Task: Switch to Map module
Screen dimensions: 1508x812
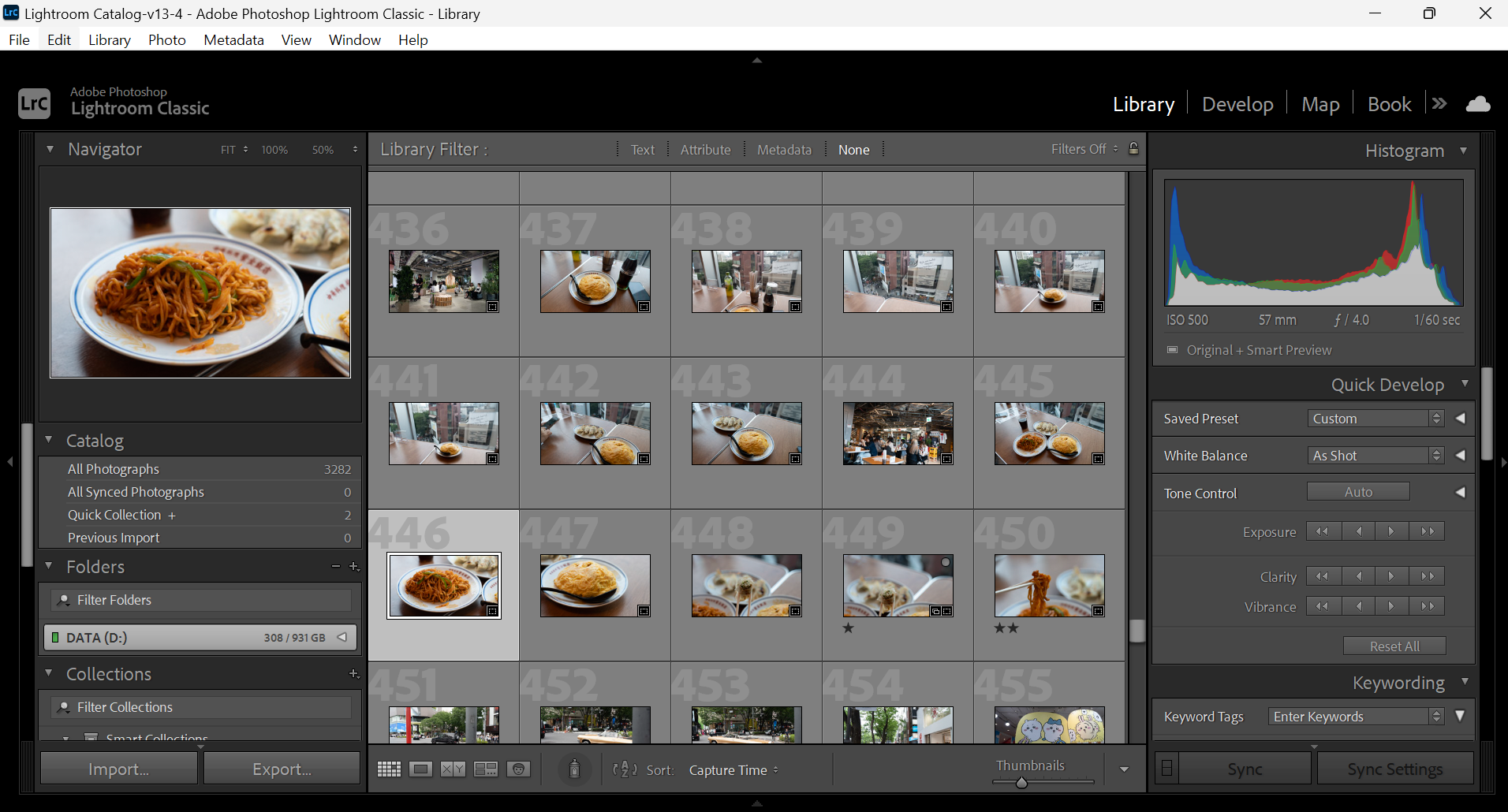Action: (x=1320, y=104)
